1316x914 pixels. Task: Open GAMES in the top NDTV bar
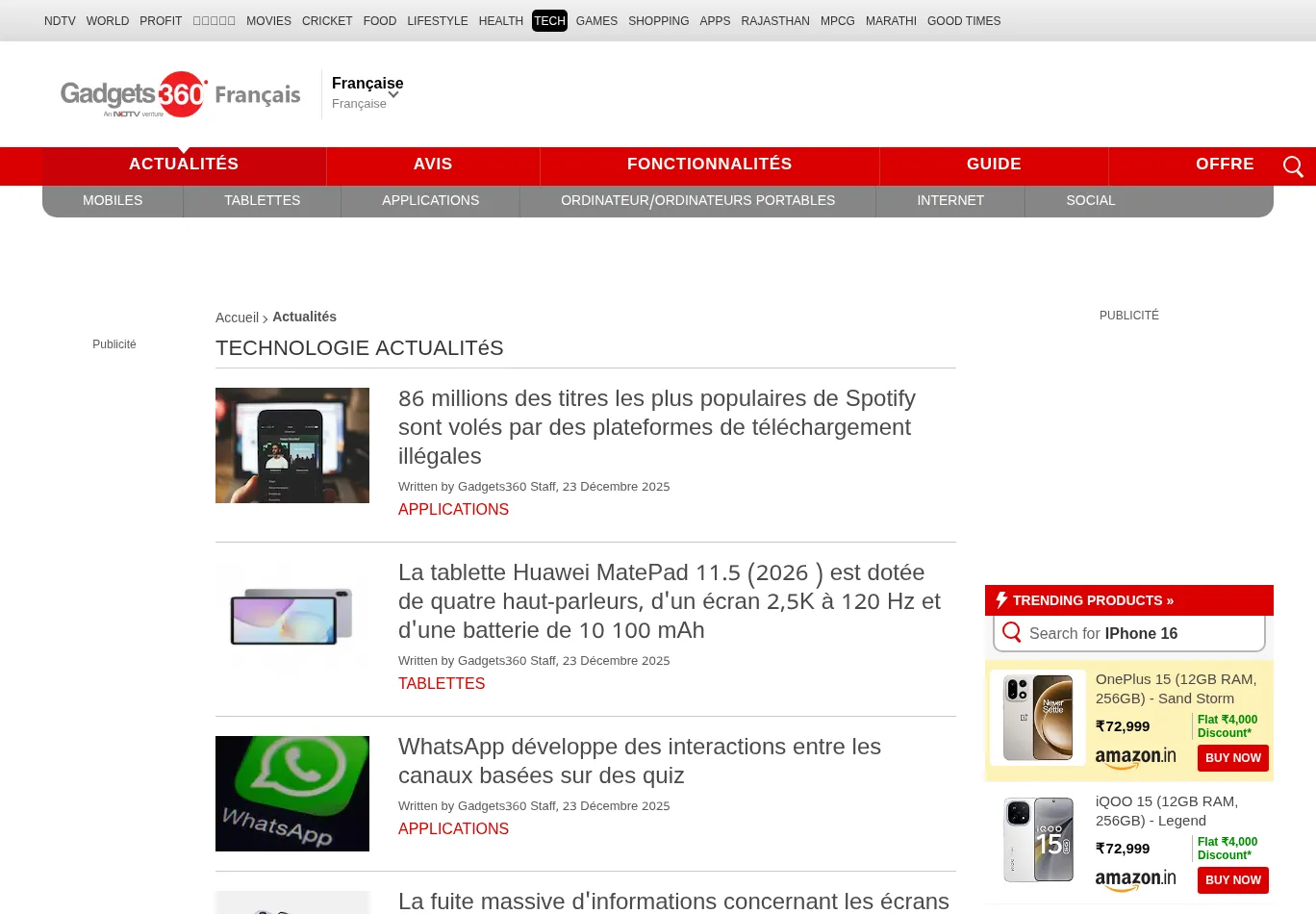596,21
